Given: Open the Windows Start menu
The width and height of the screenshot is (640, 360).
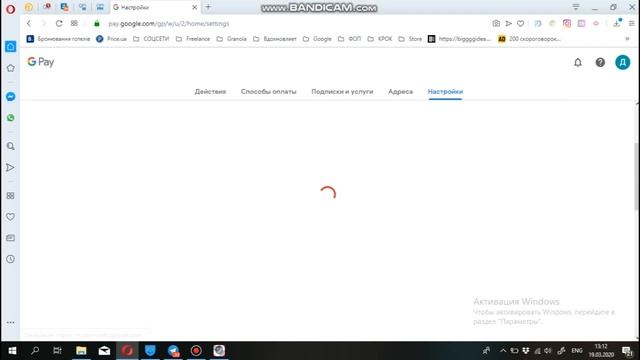Looking at the screenshot, I should pos(12,351).
